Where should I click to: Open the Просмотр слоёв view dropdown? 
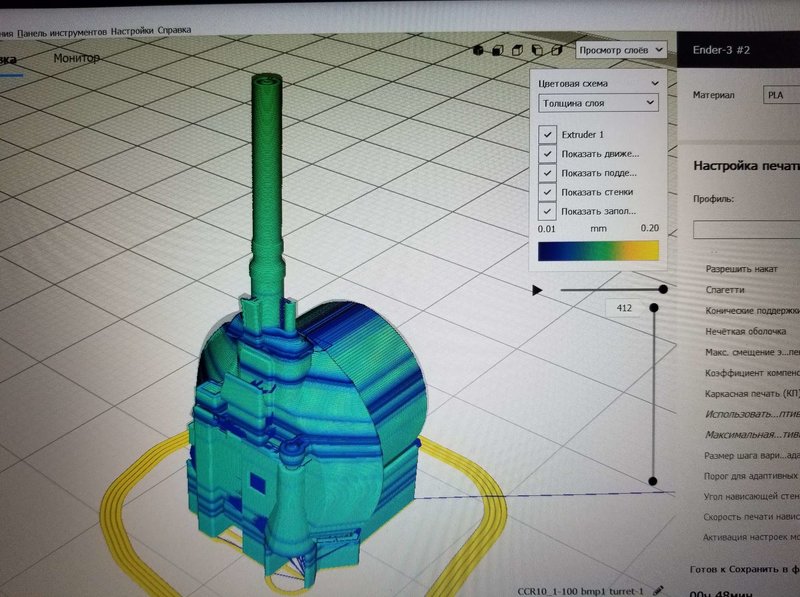[620, 49]
